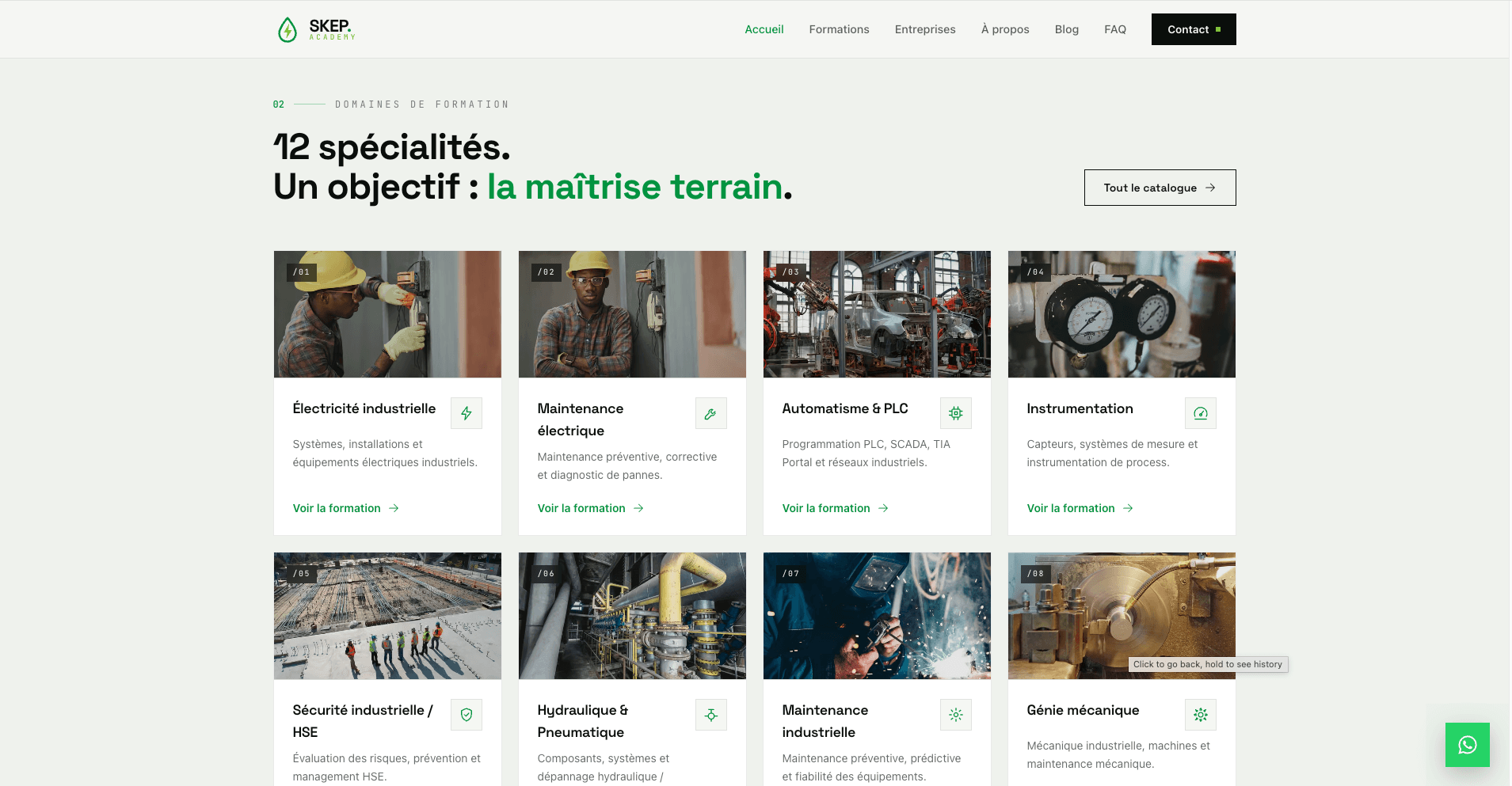This screenshot has width=1512, height=786.
Task: Click the sun-gear icon on Maintenance industrielle card
Action: 956,715
